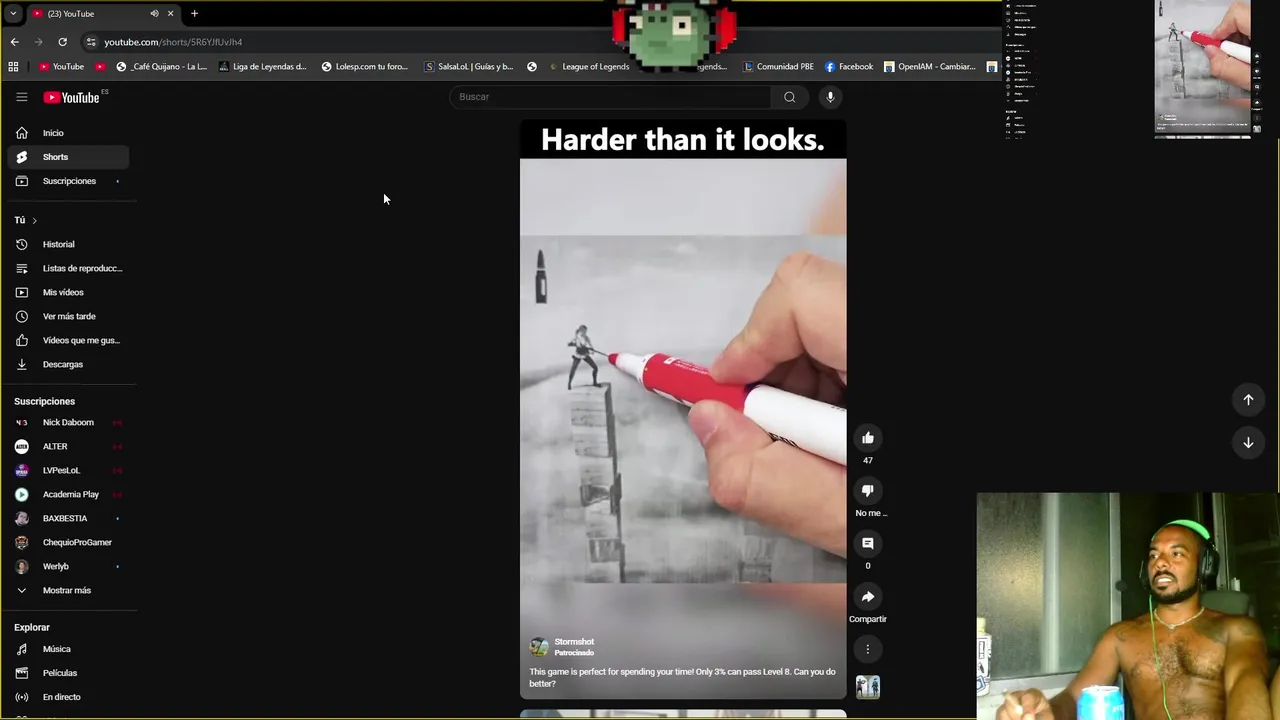Open Comunidad PBE bookmark
1280x720 pixels.
coord(778,67)
